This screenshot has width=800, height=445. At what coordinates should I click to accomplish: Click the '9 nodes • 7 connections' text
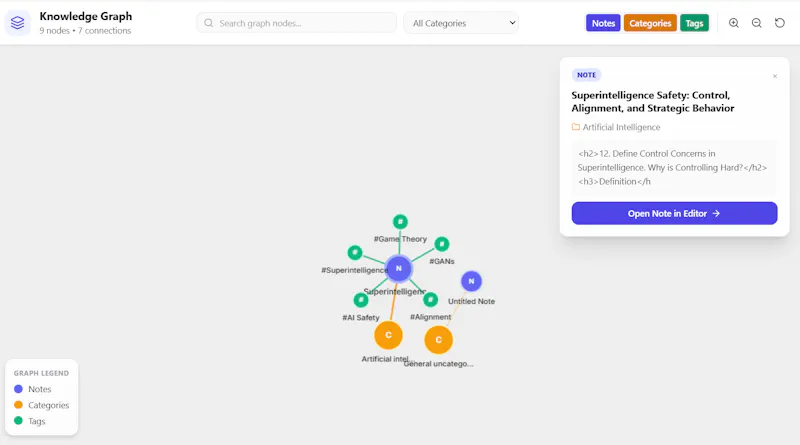[x=85, y=31]
